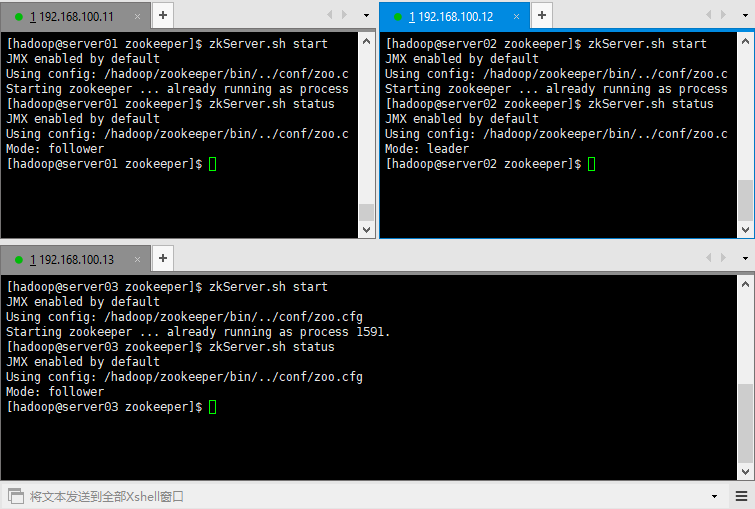755x509 pixels.
Task: Click previous-tab arrow in server01 pane
Action: click(x=330, y=15)
